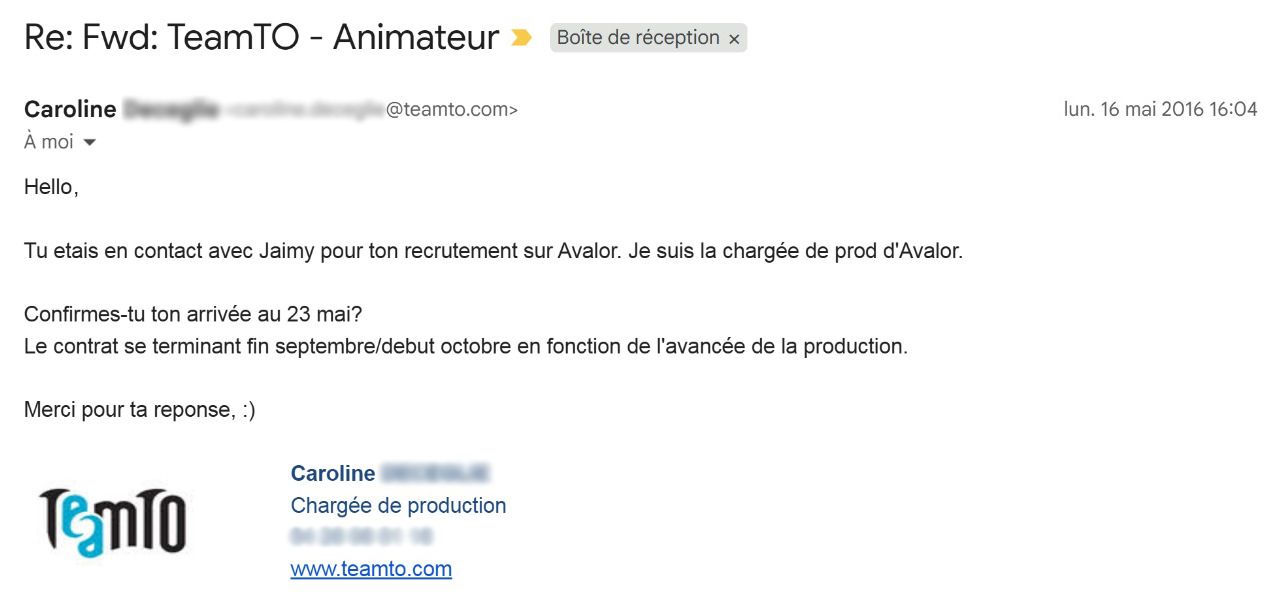Click the À moi recipient text
The width and height of the screenshot is (1285, 606).
pos(49,142)
